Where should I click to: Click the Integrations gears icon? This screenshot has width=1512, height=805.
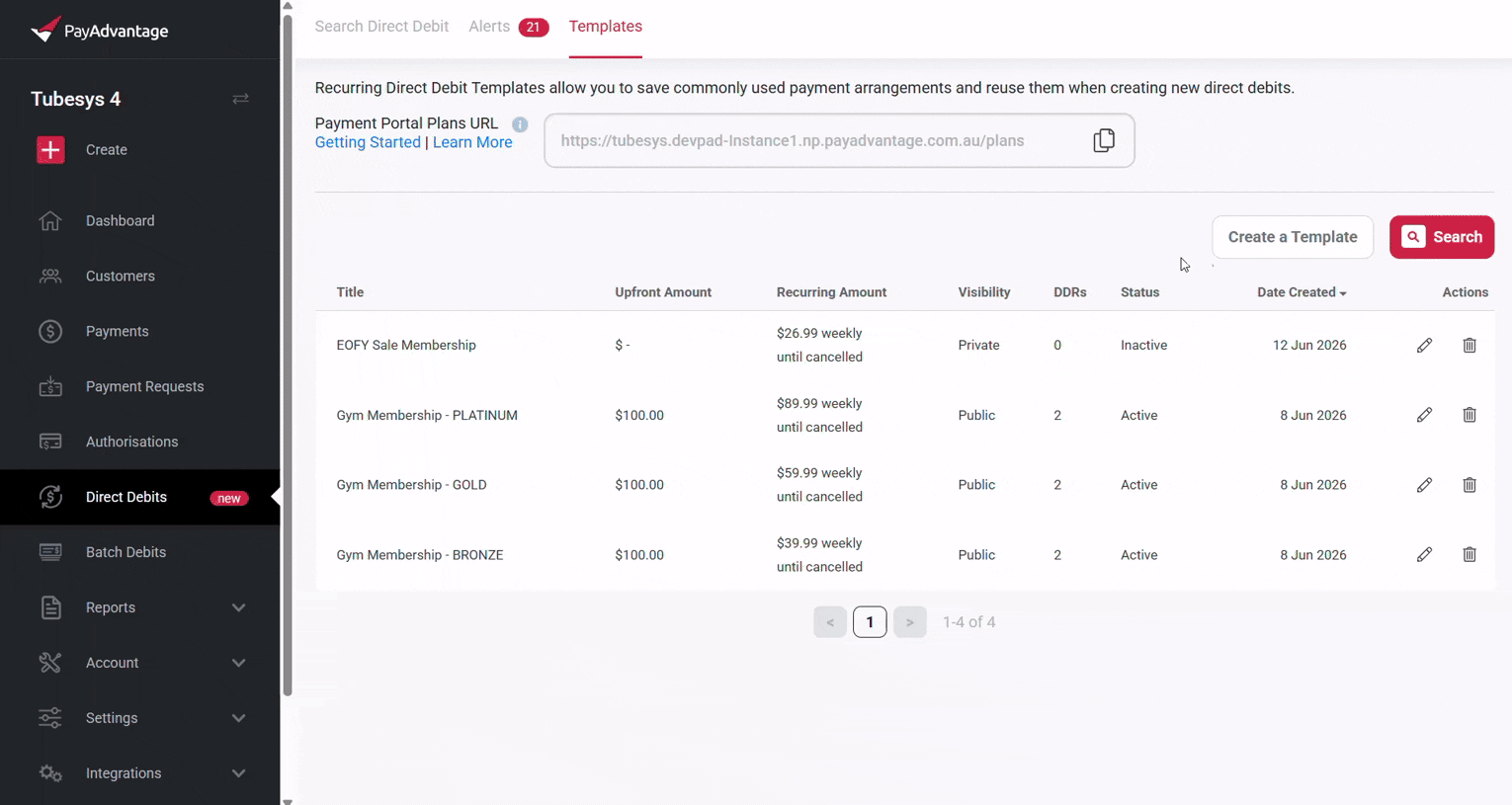(x=50, y=773)
